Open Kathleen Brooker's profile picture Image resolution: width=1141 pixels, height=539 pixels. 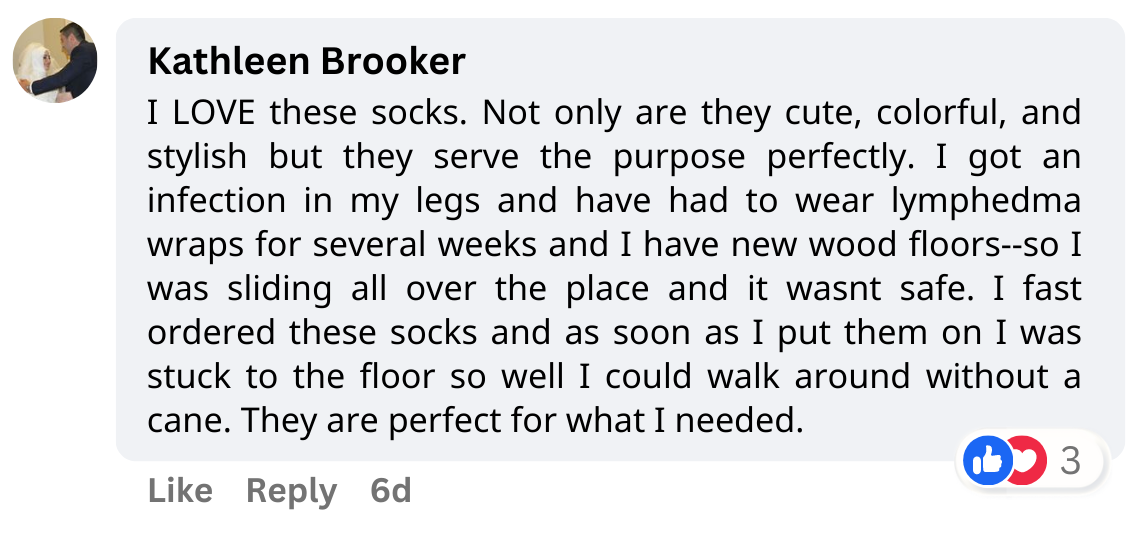pos(55,62)
